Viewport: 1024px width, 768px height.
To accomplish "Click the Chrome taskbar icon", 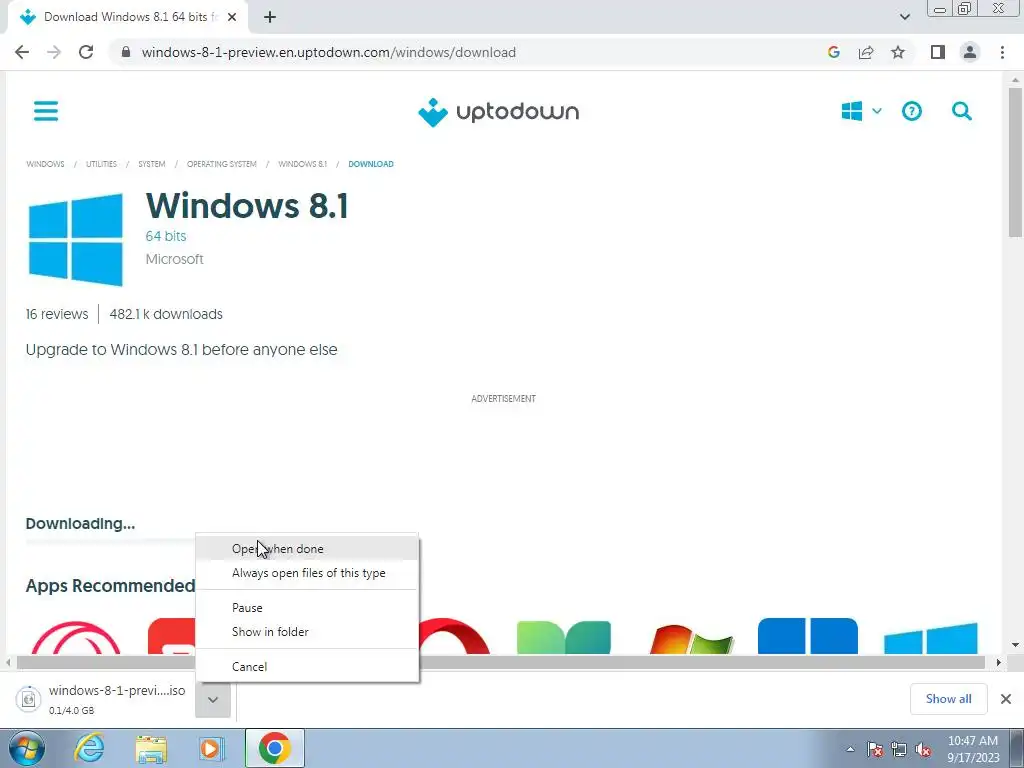I will coord(274,748).
